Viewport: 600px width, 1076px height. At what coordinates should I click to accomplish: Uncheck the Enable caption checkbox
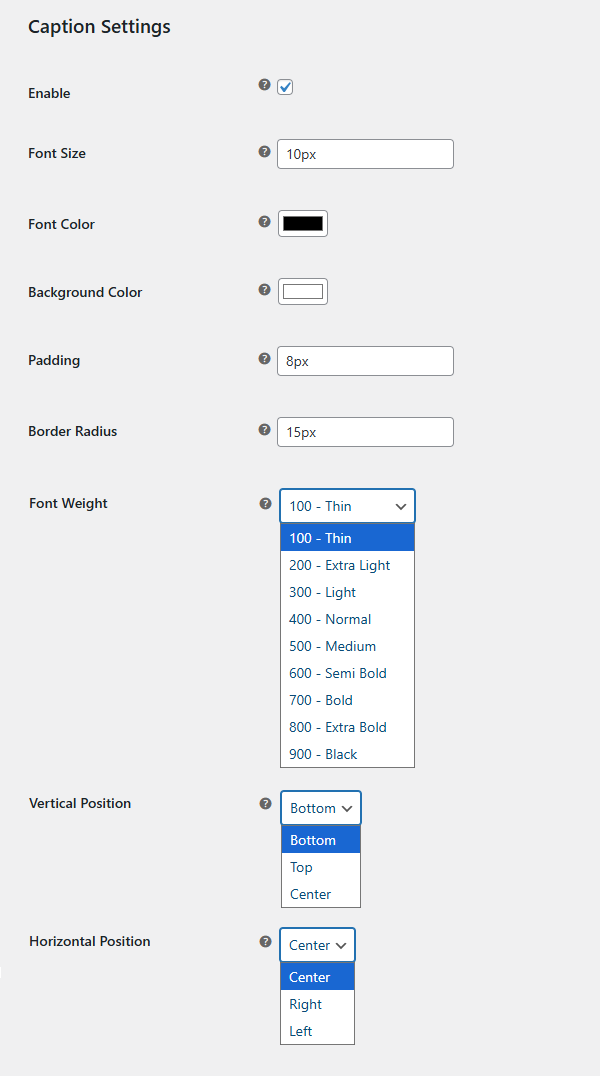285,87
